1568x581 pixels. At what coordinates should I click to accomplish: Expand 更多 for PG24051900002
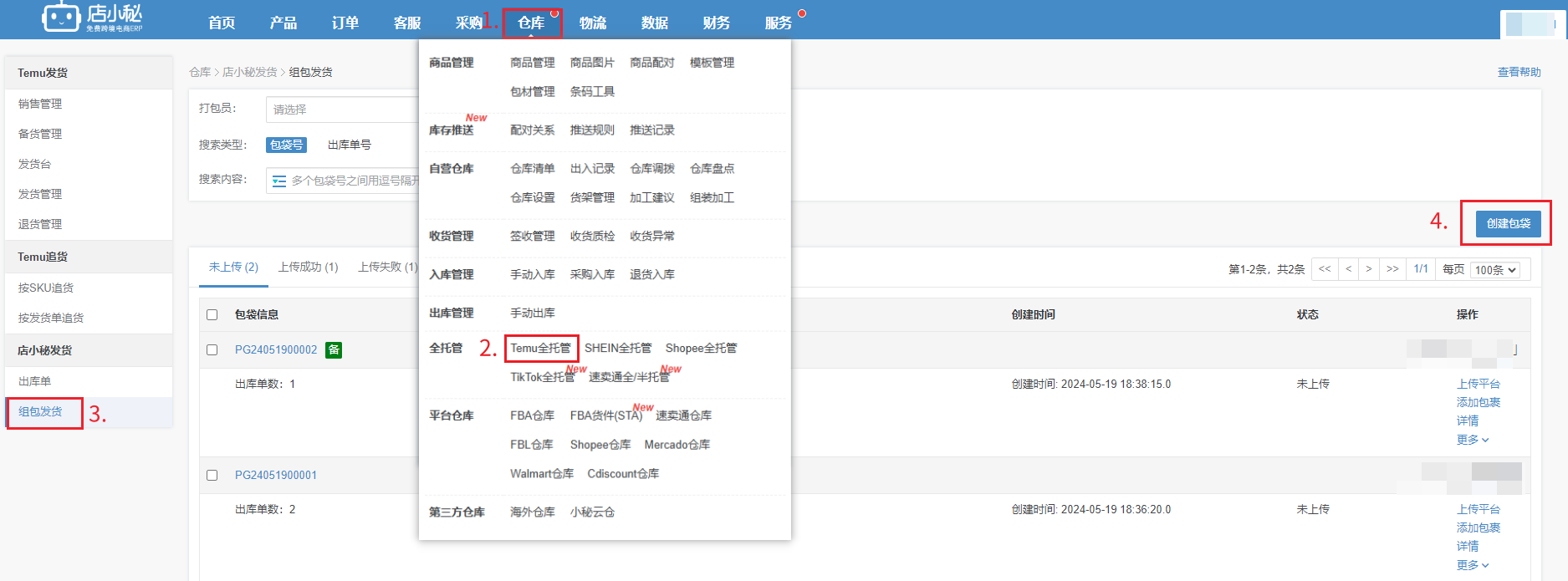[x=1473, y=440]
